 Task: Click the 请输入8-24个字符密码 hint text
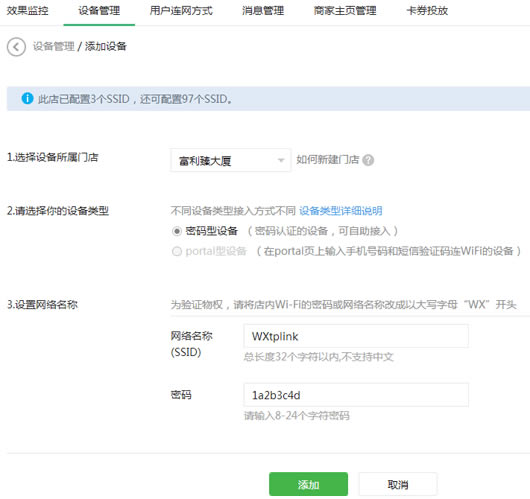click(297, 415)
